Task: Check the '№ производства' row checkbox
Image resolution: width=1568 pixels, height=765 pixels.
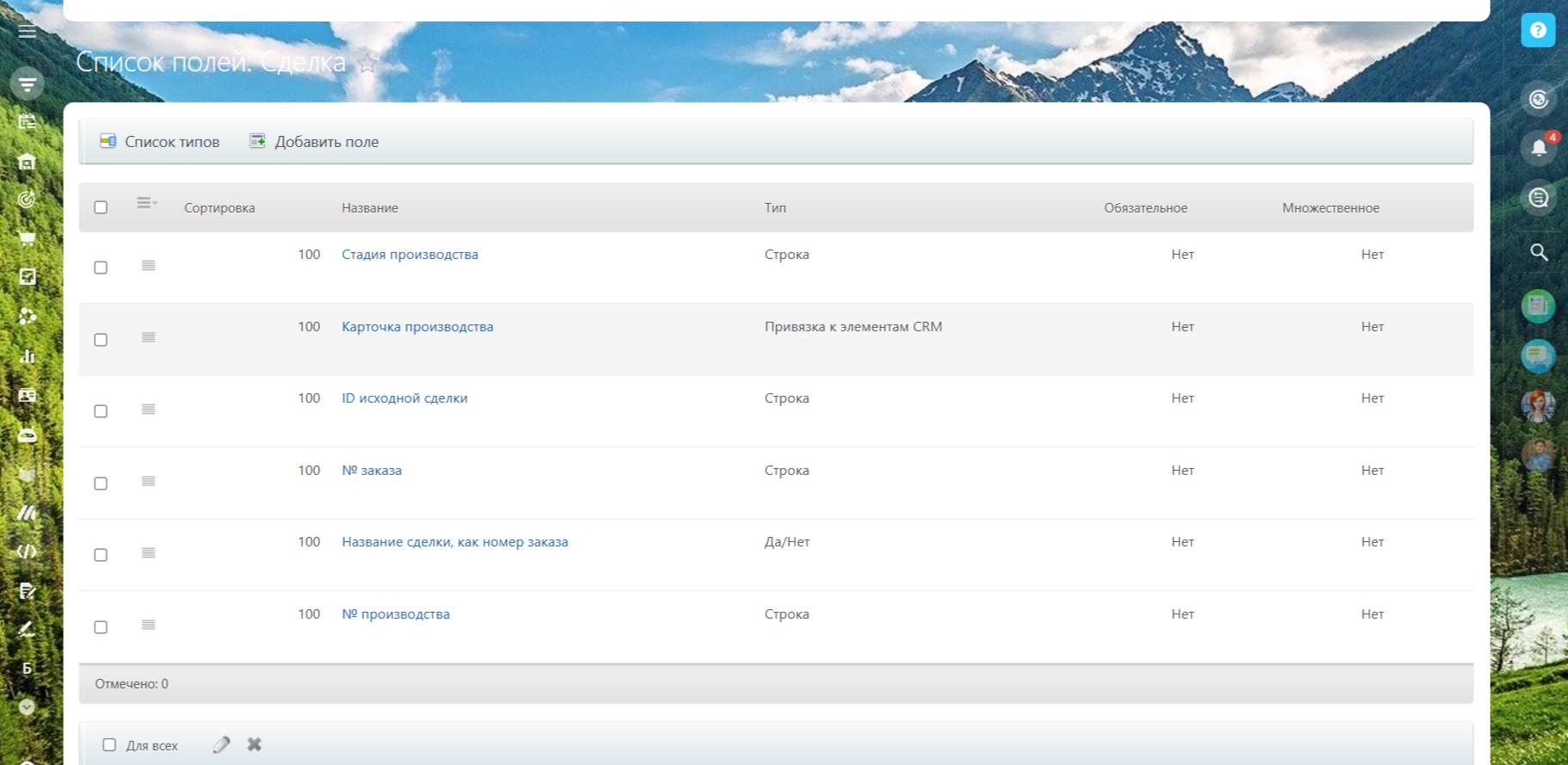Action: tap(101, 627)
